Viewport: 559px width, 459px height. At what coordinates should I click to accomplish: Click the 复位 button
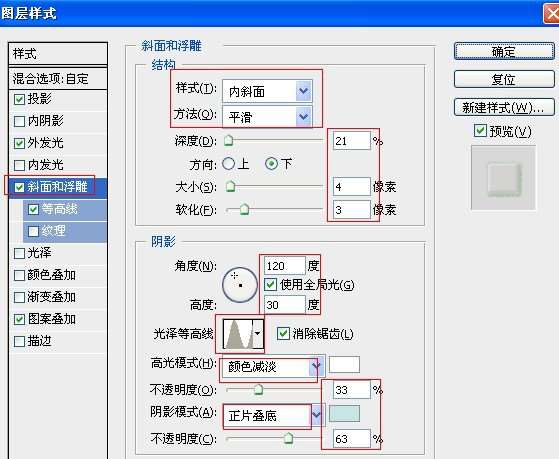(504, 79)
